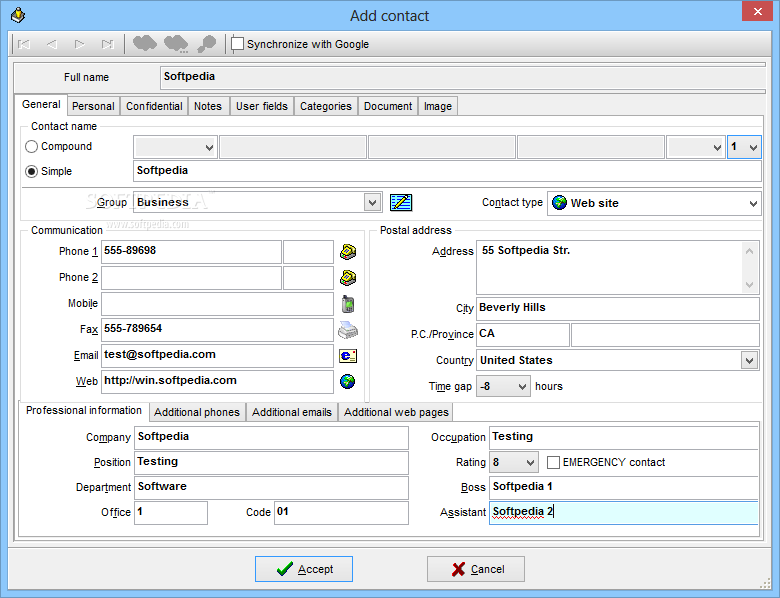780x598 pixels.
Task: Click the City field with Beverly Hills
Action: point(618,308)
